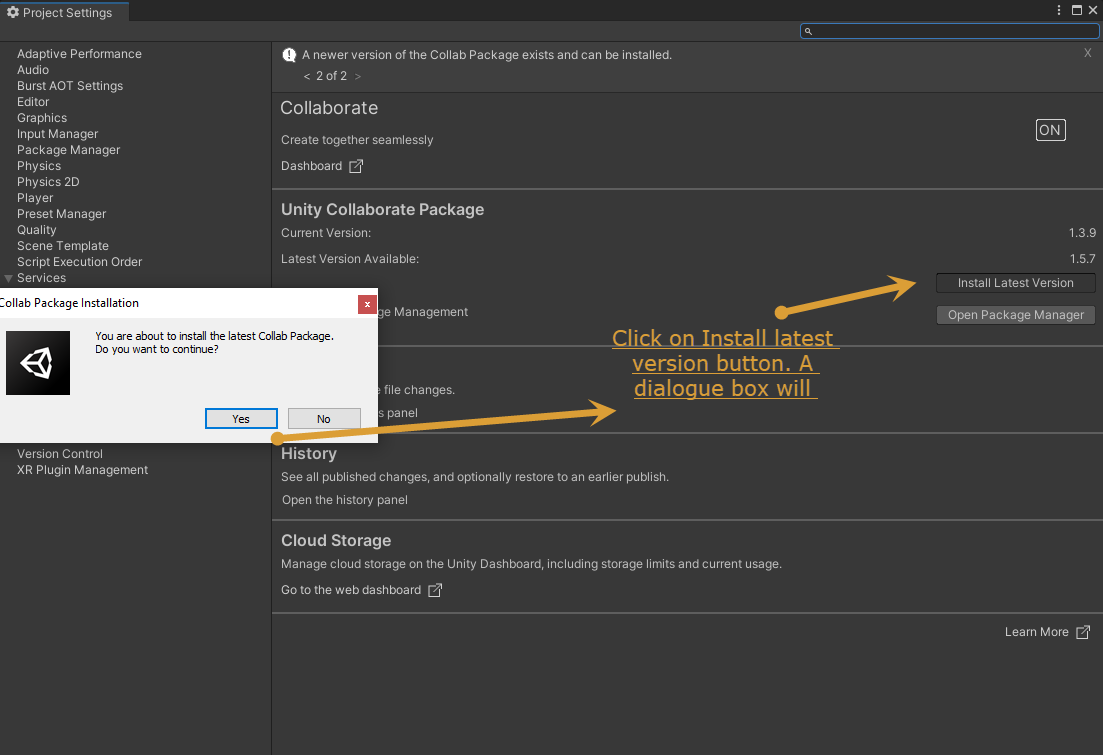Select Package Manager in the sidebar
The width and height of the screenshot is (1103, 755).
[x=68, y=150]
